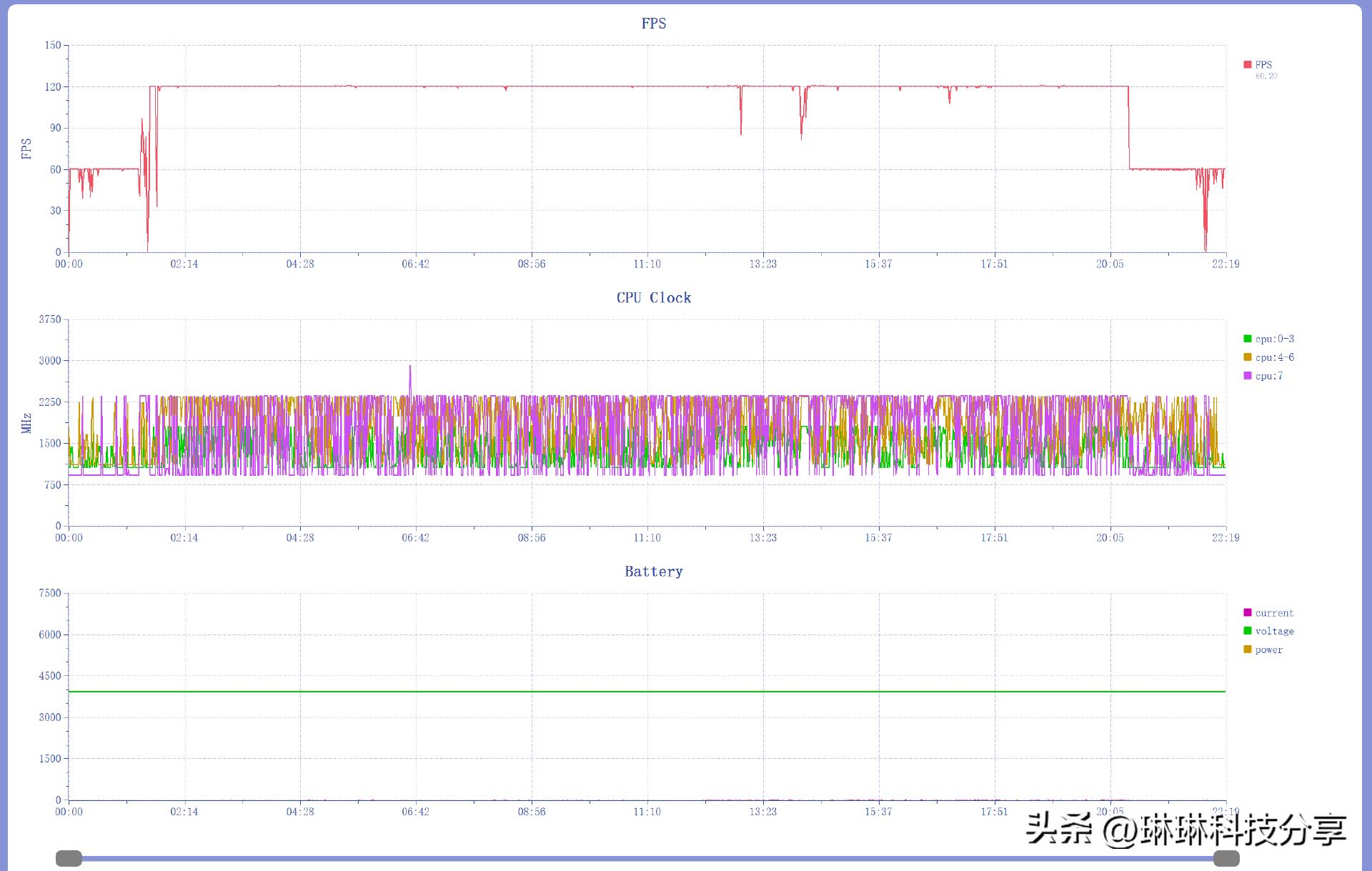Toggle the power series in Battery legend
This screenshot has width=1372, height=871.
[1268, 649]
